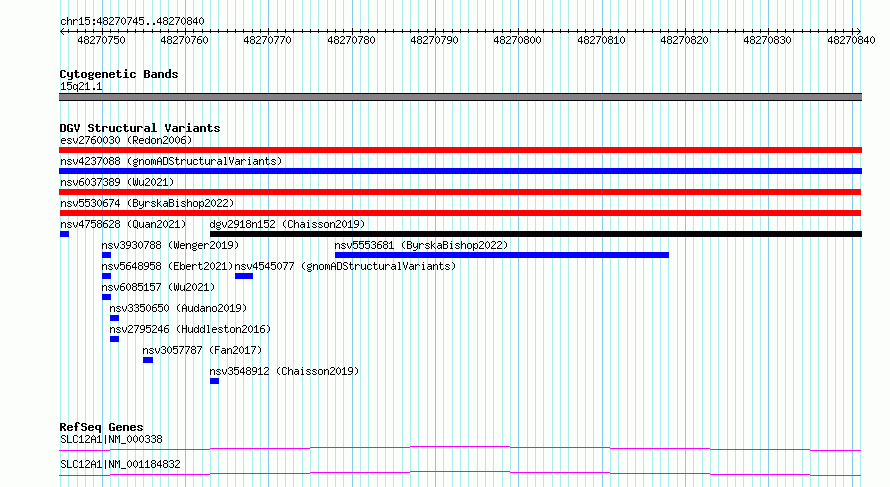Click the chr15:48270745..48270840 region label
The width and height of the screenshot is (890, 487).
[x=132, y=21]
